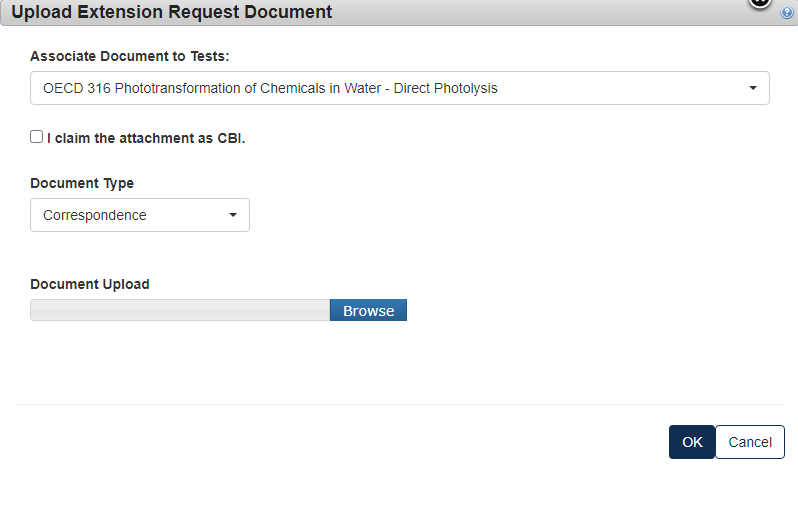
Task: Open the Document Type dropdown
Action: 139,215
